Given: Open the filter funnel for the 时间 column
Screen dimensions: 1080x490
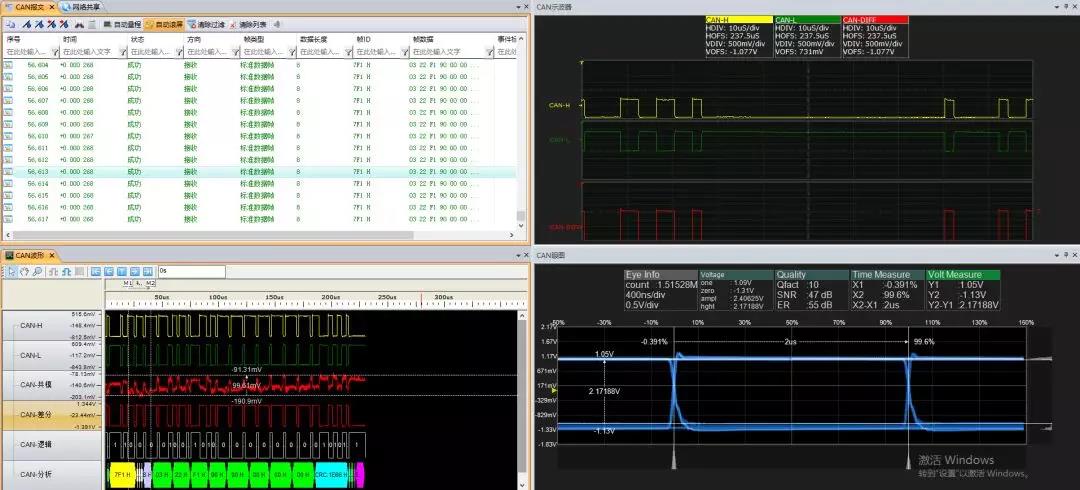Looking at the screenshot, I should coord(123,52).
